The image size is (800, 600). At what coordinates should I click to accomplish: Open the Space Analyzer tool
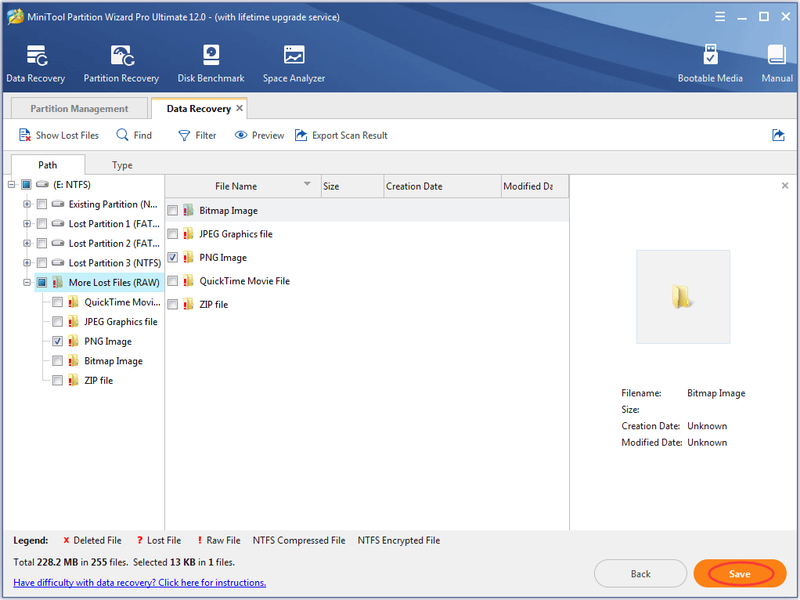[294, 64]
